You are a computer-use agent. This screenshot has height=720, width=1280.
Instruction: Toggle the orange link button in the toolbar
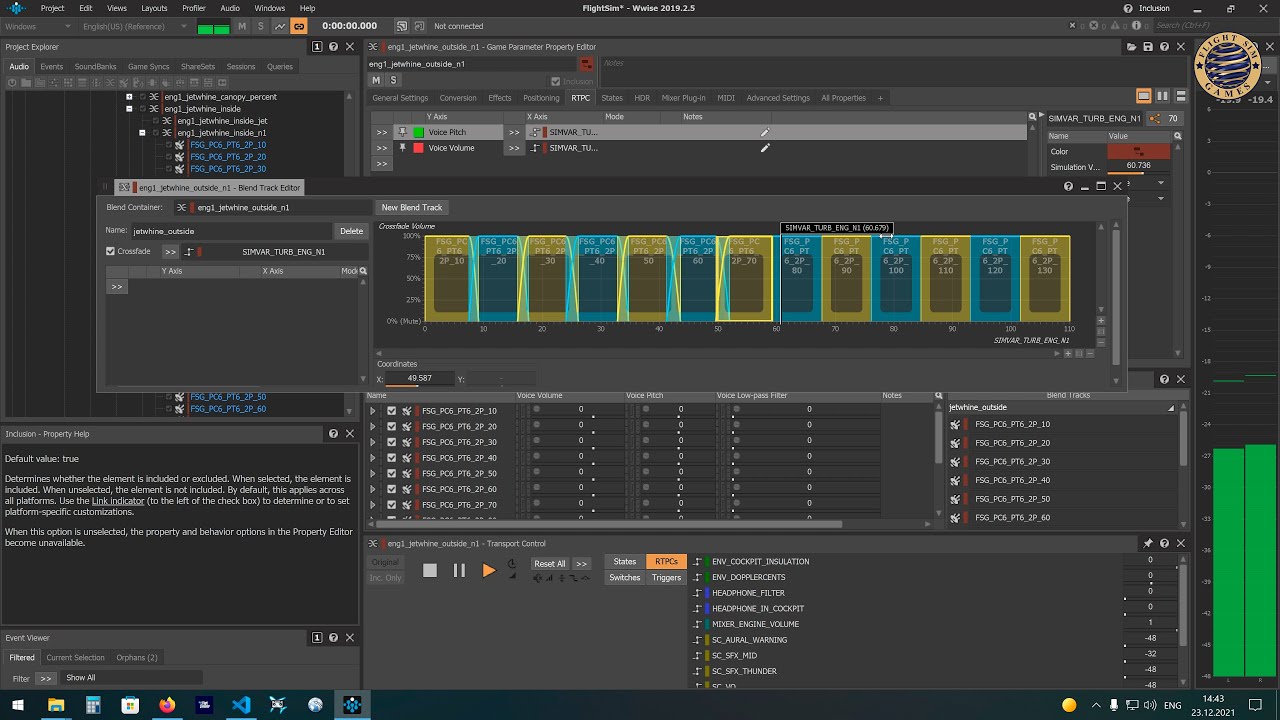pyautogui.click(x=298, y=26)
